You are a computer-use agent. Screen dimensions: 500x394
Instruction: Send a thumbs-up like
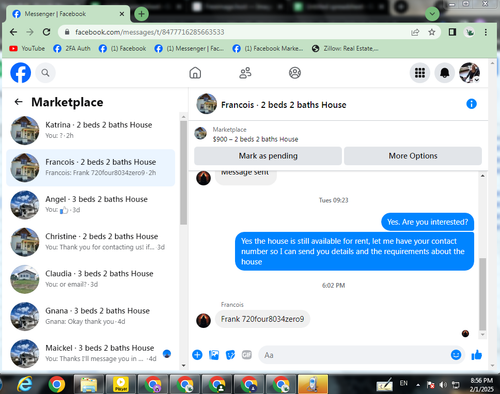coord(477,355)
